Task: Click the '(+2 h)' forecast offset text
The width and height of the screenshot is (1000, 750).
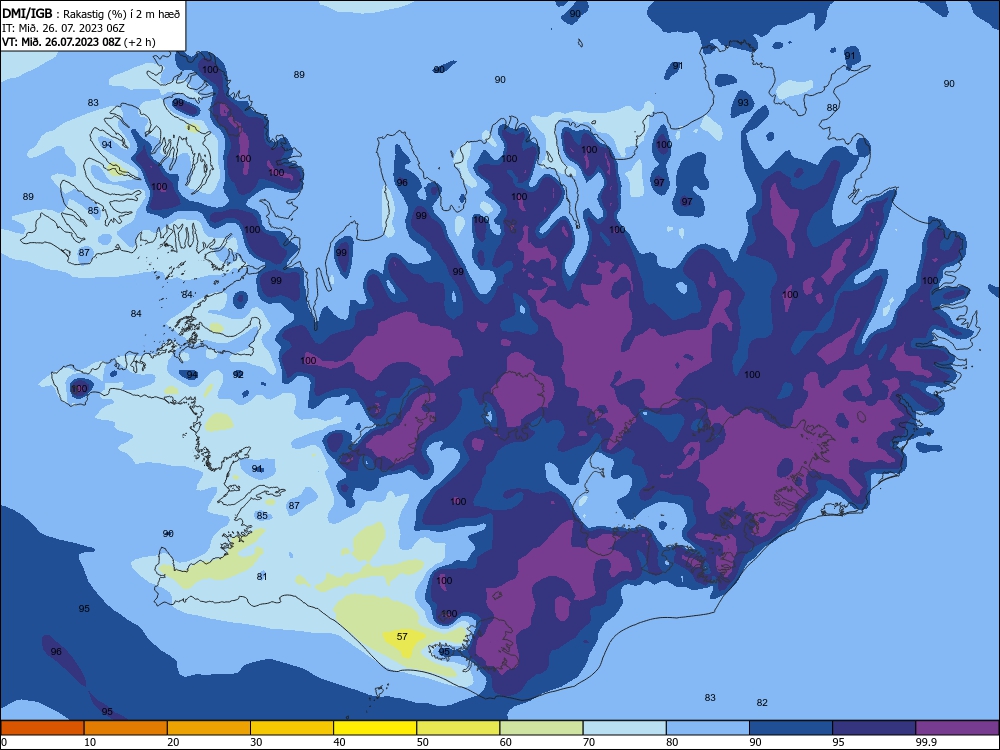Action: click(139, 42)
